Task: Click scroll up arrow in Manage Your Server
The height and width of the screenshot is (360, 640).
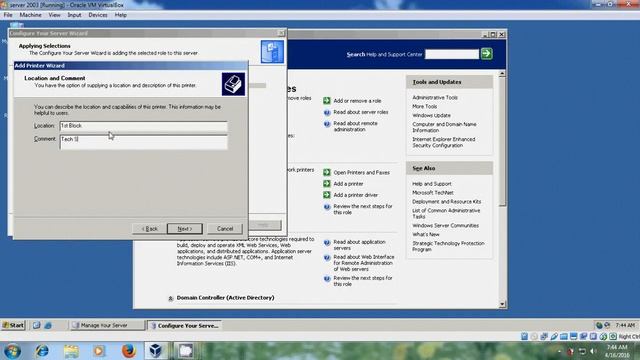Action: click(x=502, y=74)
